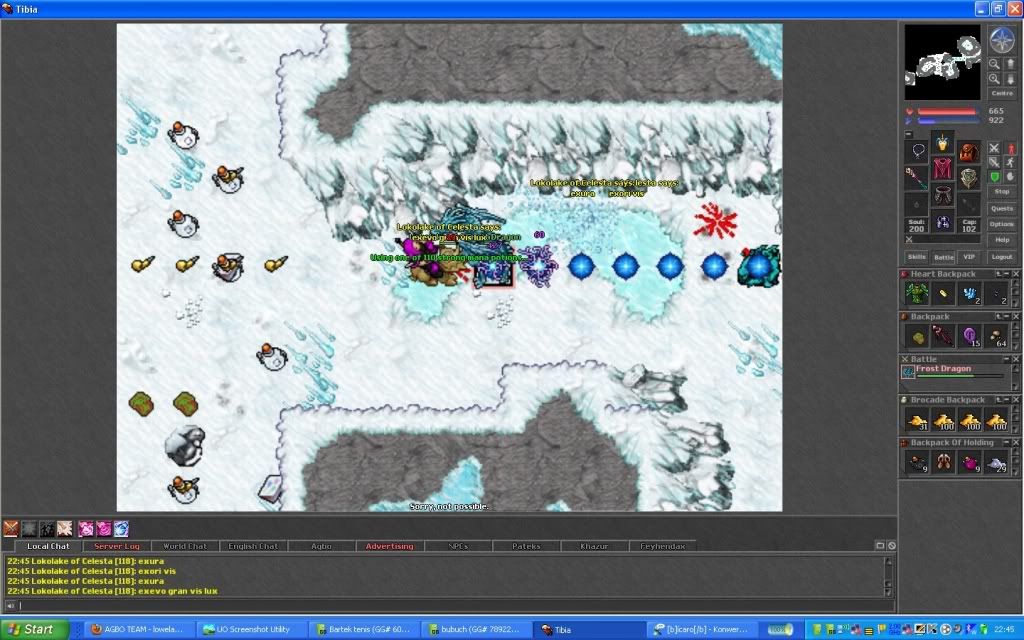Select the amulet equipment slot
Image resolution: width=1024 pixels, height=640 pixels.
point(918,150)
